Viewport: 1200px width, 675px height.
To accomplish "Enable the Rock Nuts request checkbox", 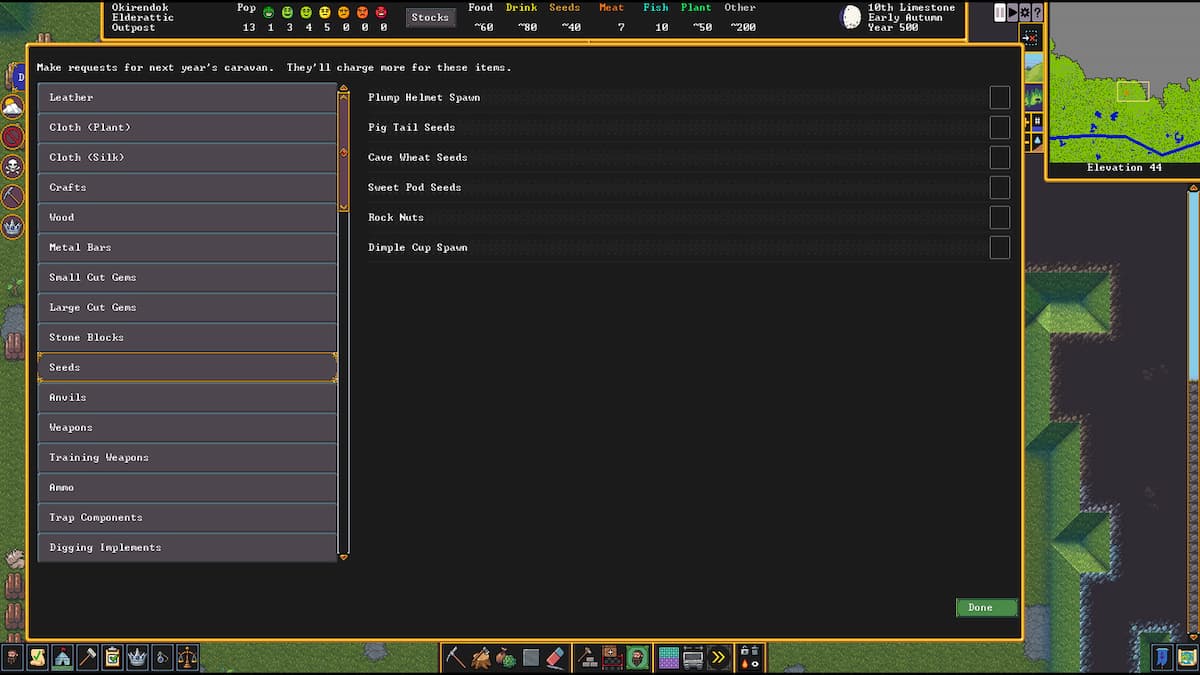I will click(x=999, y=217).
